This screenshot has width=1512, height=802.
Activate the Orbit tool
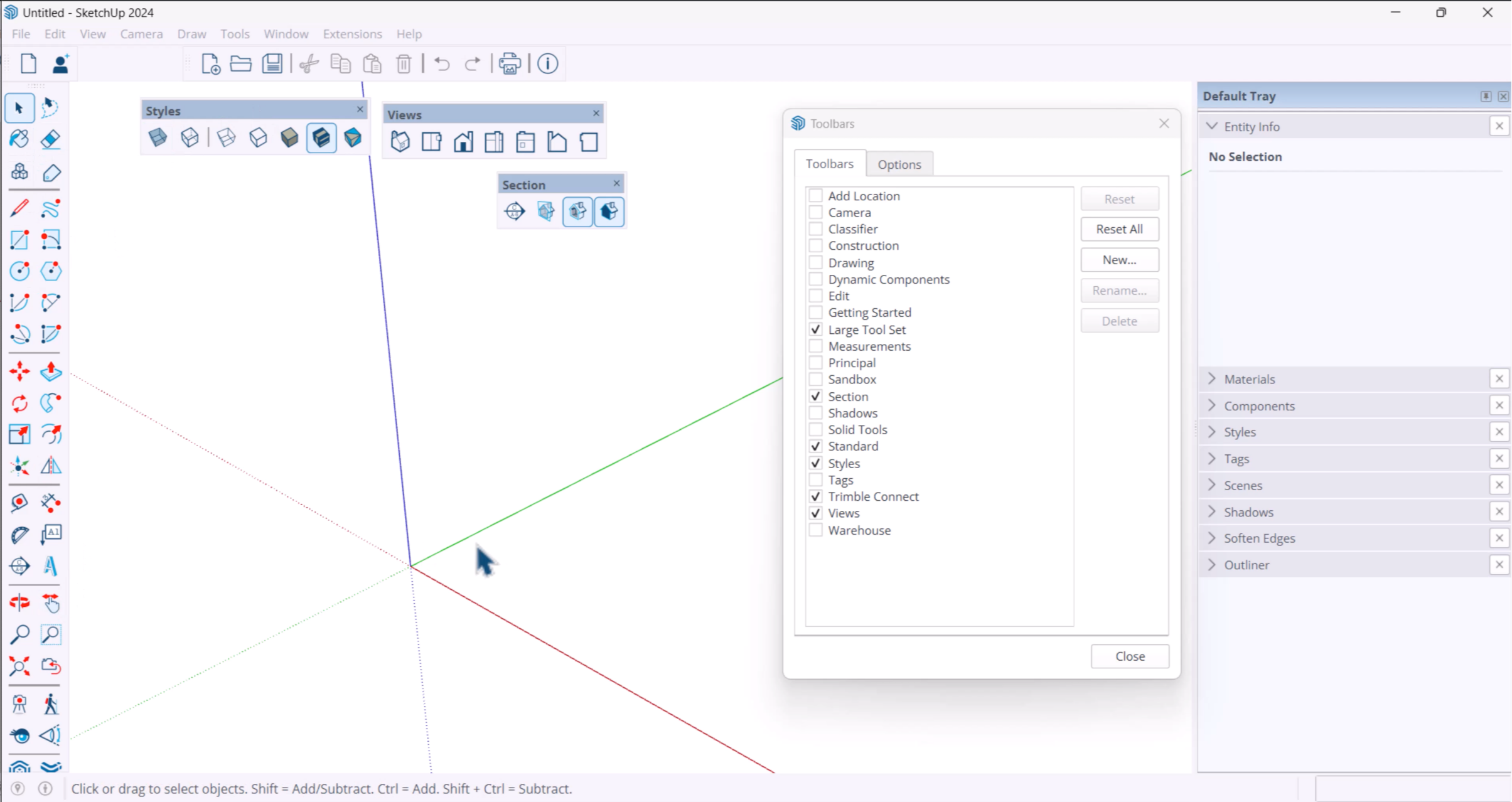coord(19,604)
